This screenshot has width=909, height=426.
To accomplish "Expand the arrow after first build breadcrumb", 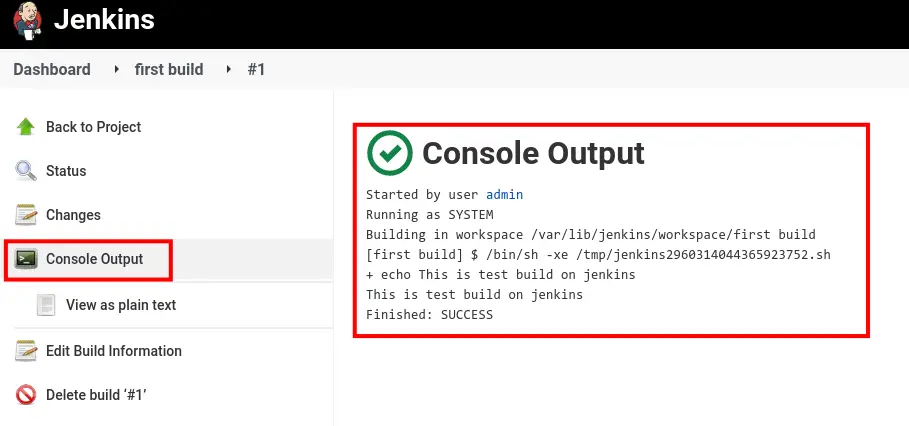I will 228,70.
